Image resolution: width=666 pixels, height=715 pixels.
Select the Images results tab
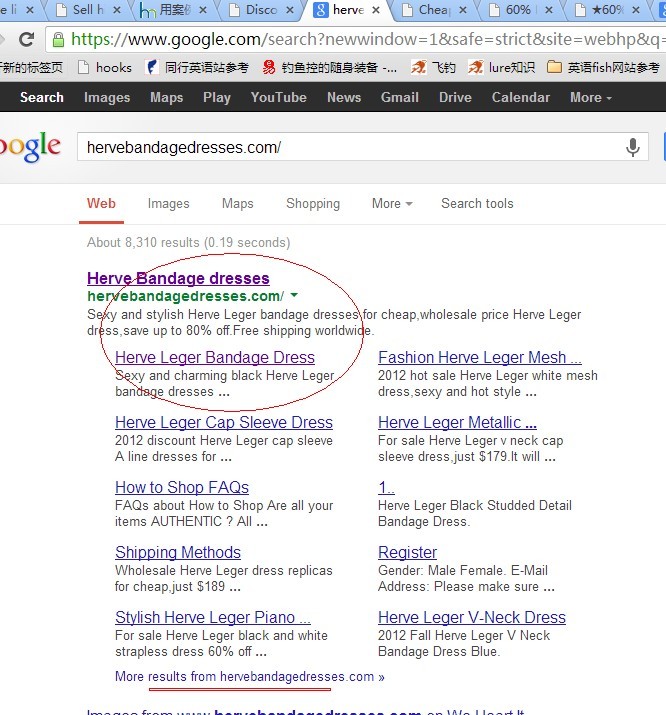tap(168, 203)
